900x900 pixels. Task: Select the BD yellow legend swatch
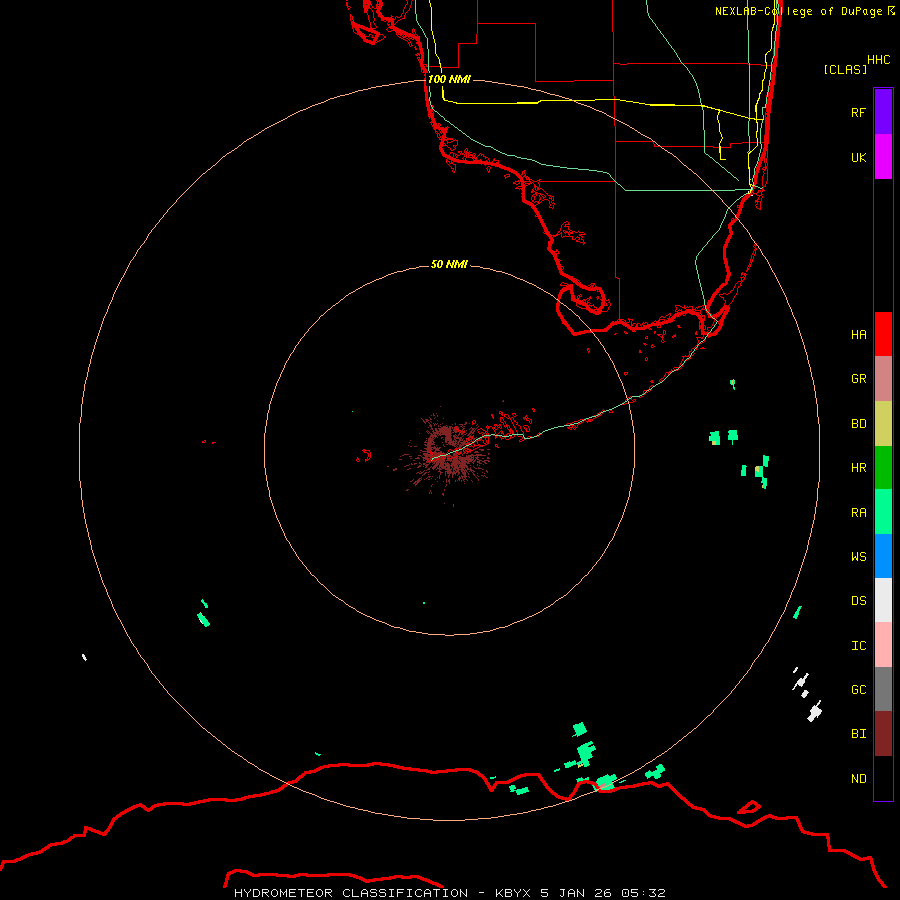pyautogui.click(x=883, y=424)
